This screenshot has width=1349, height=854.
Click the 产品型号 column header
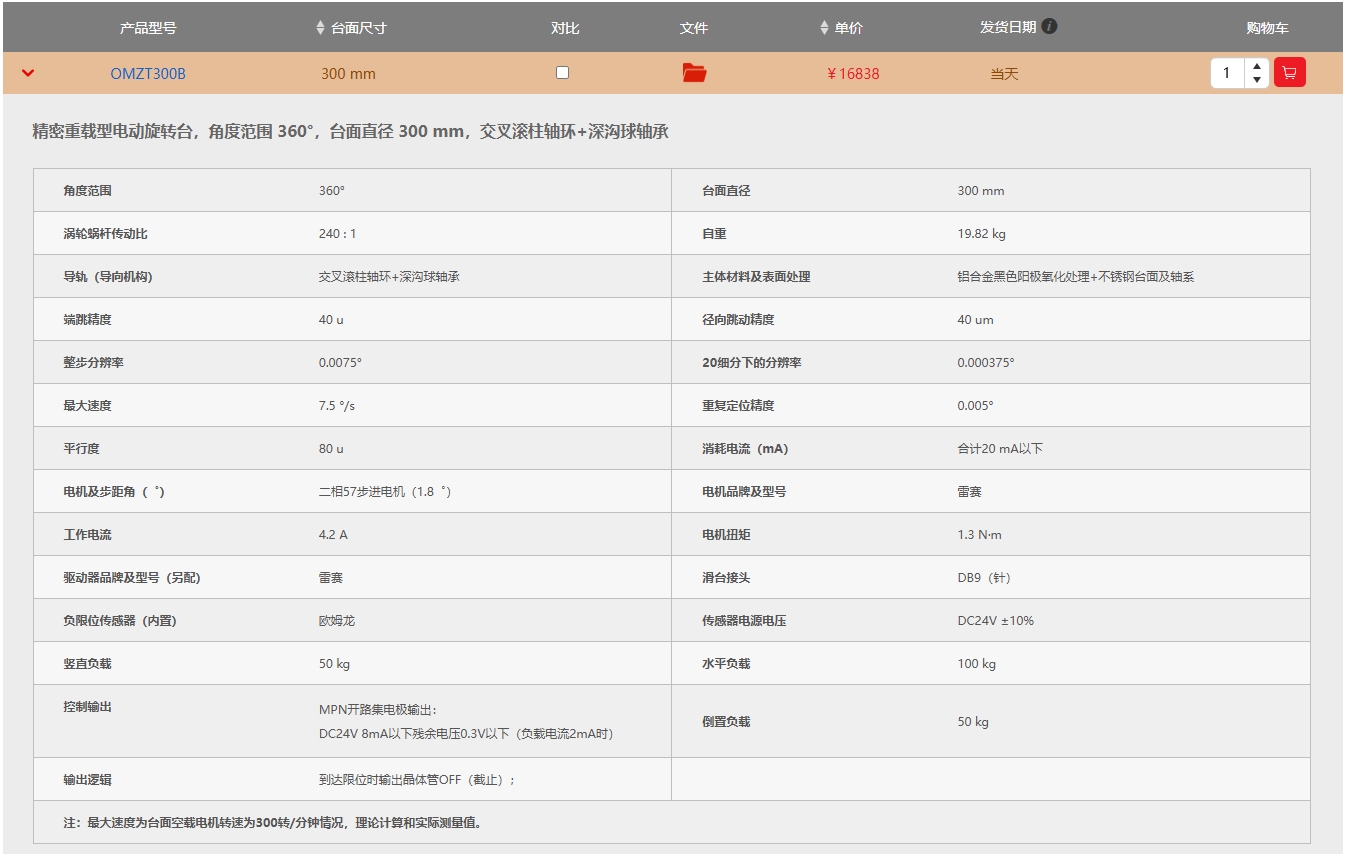coord(148,28)
